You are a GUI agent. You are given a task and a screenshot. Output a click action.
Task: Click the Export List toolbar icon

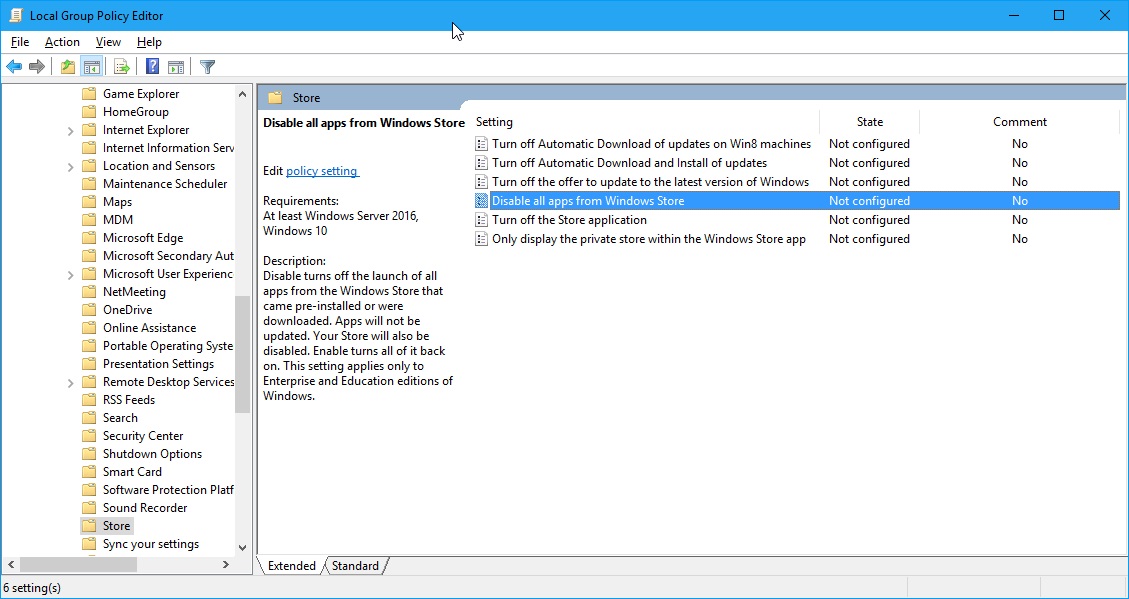tap(122, 67)
